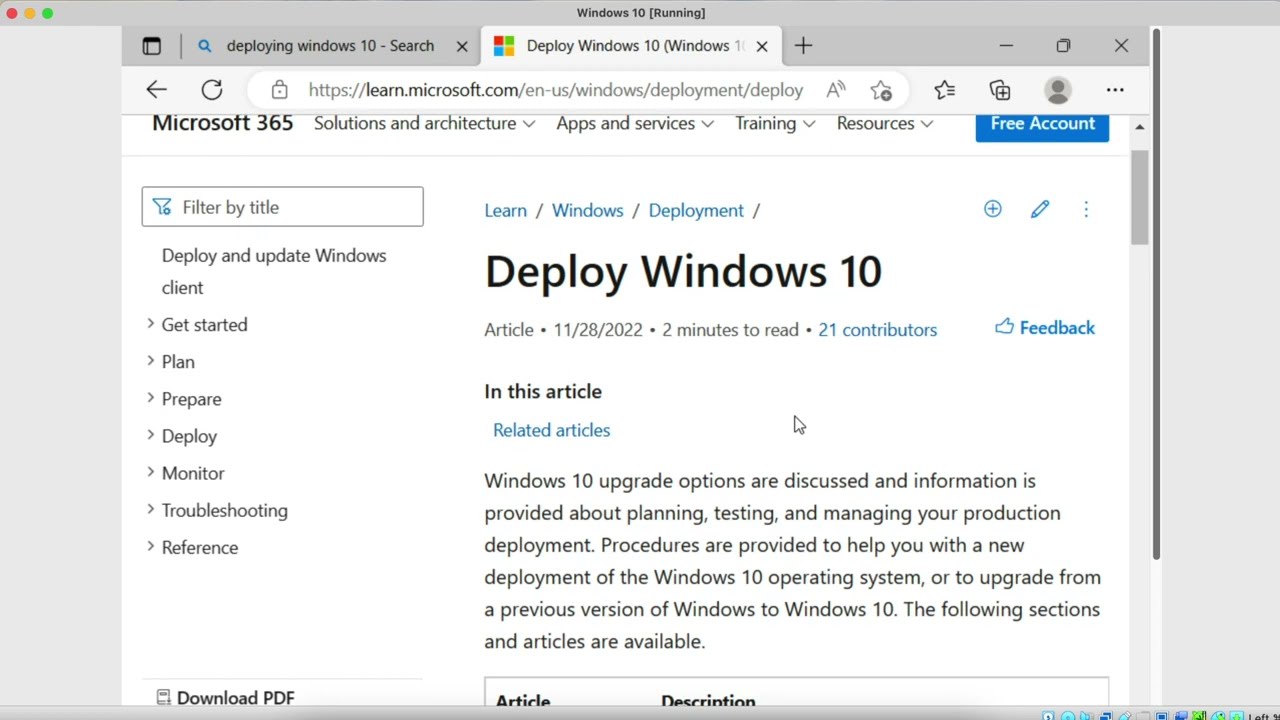The height and width of the screenshot is (720, 1280).
Task: Click the 'Windows 10 [Running]' VM window title
Action: click(641, 13)
